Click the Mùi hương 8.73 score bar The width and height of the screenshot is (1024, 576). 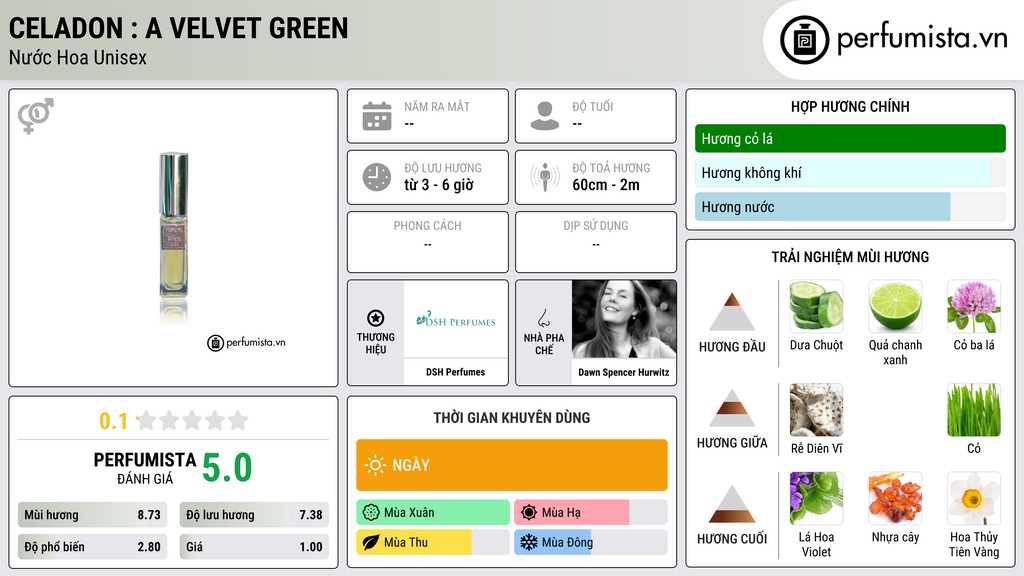[x=92, y=515]
